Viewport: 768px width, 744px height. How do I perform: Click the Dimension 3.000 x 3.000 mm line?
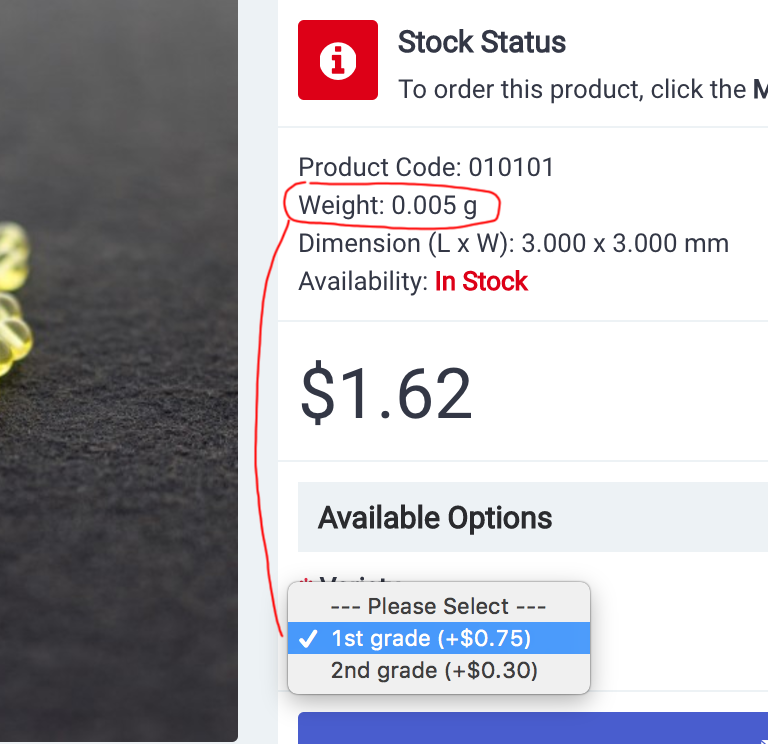coord(514,243)
